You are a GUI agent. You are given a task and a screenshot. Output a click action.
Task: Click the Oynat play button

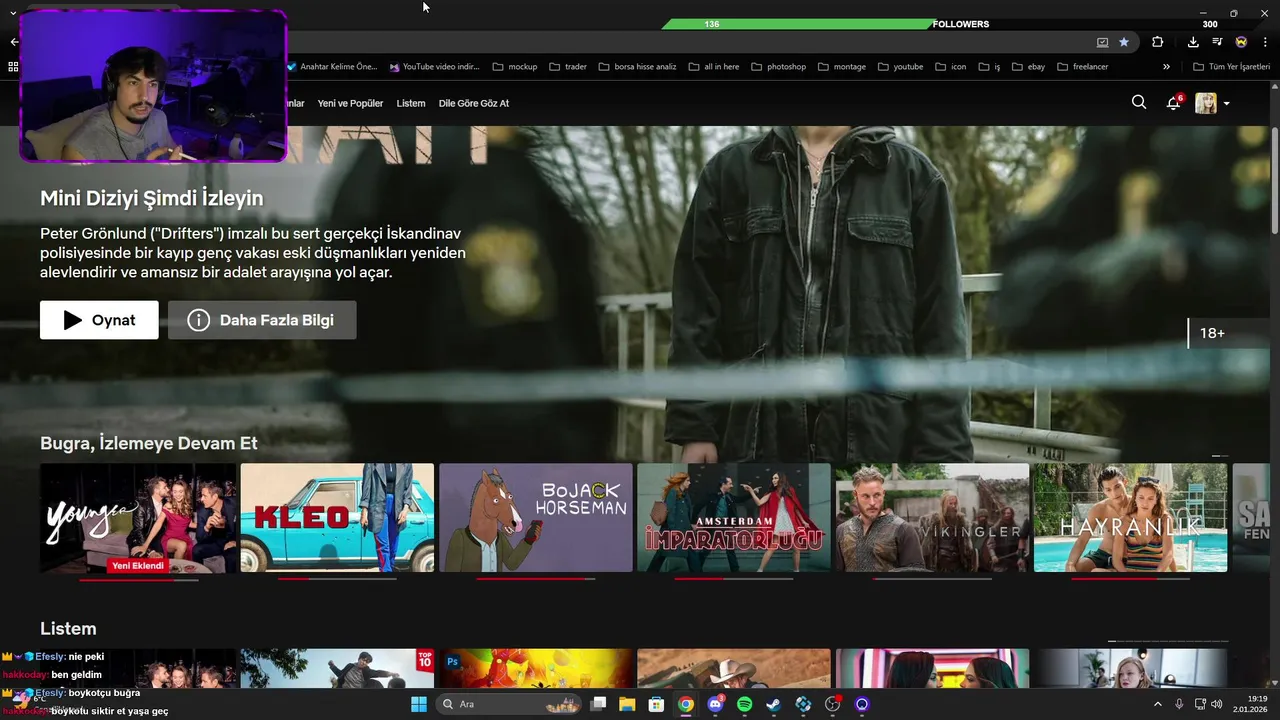[99, 320]
